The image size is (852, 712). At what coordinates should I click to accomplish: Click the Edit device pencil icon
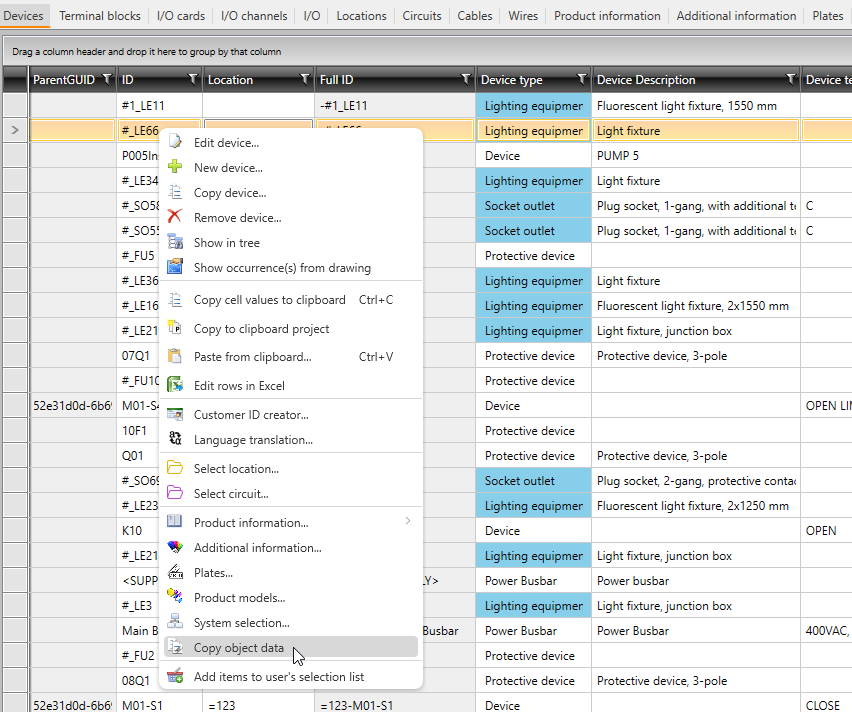tap(175, 143)
